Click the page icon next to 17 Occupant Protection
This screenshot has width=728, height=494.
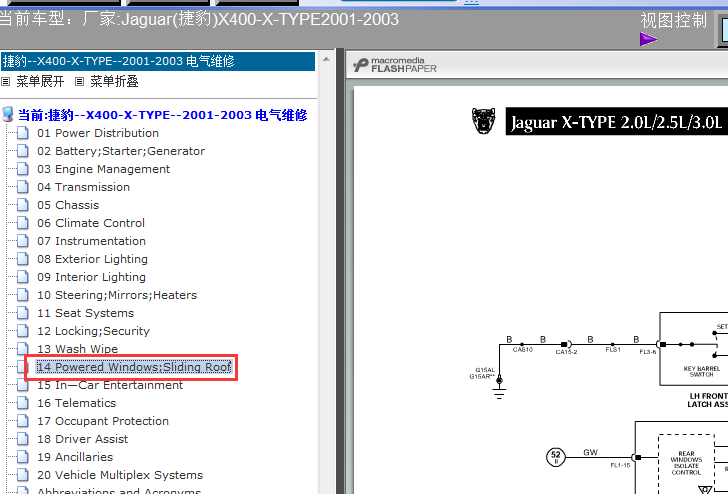(x=23, y=421)
